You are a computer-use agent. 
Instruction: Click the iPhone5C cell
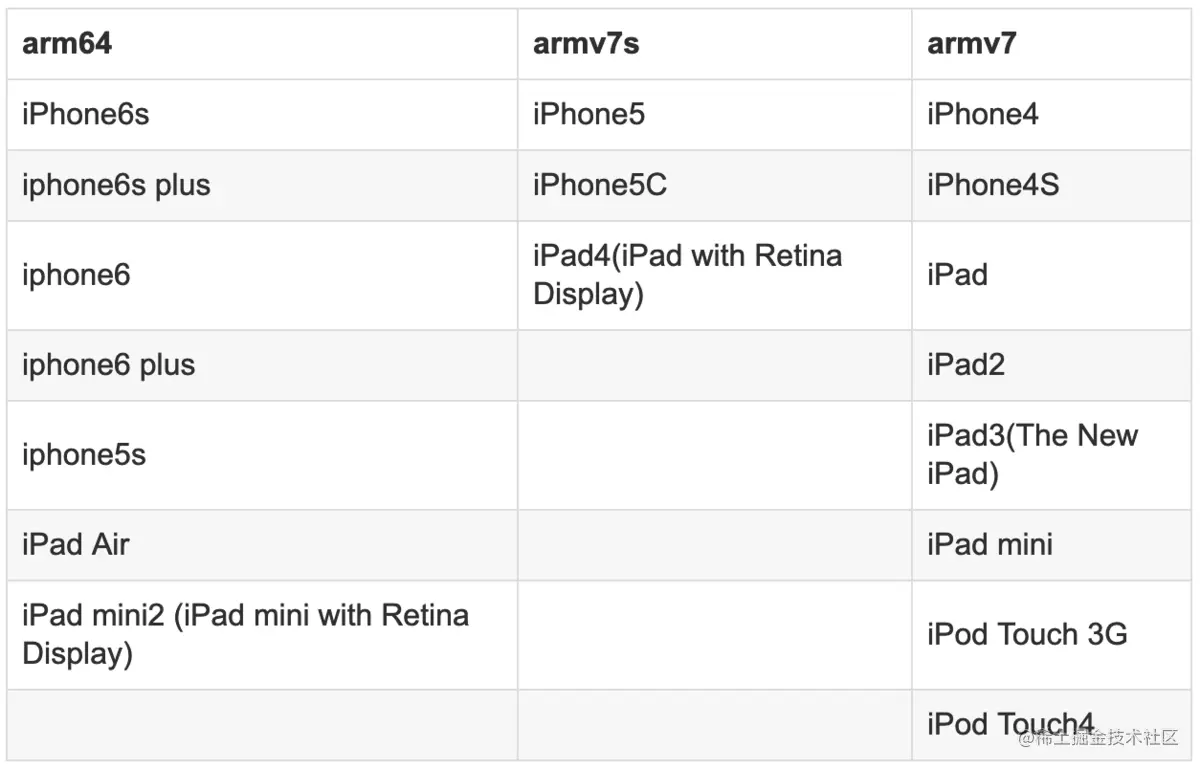tap(600, 185)
